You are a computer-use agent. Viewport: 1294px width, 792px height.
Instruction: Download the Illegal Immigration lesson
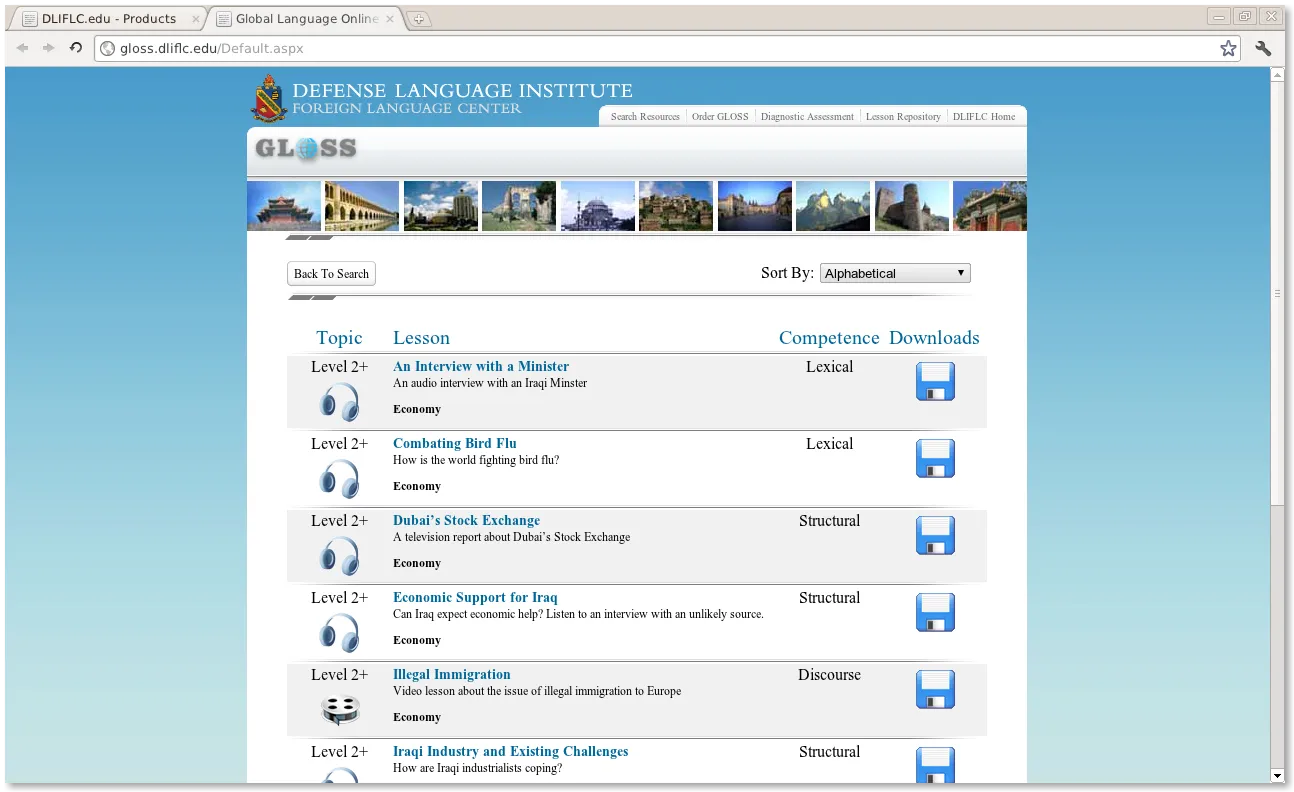point(935,690)
